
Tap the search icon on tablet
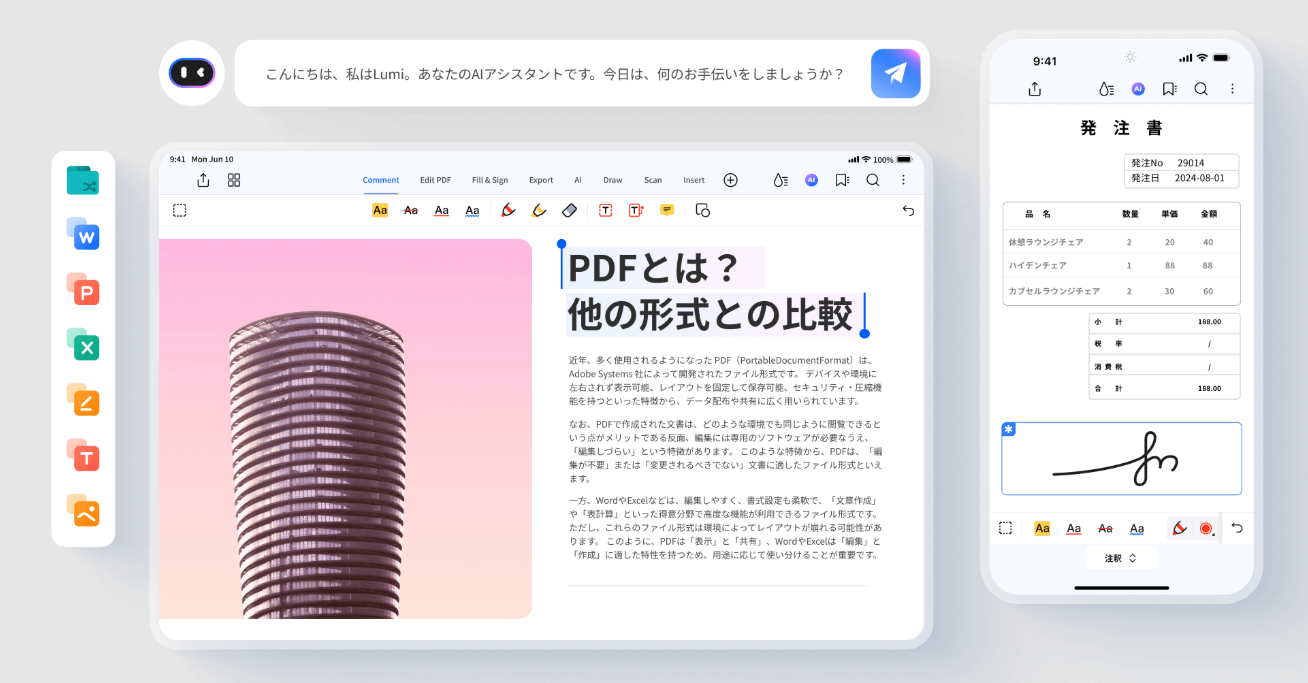pos(873,180)
